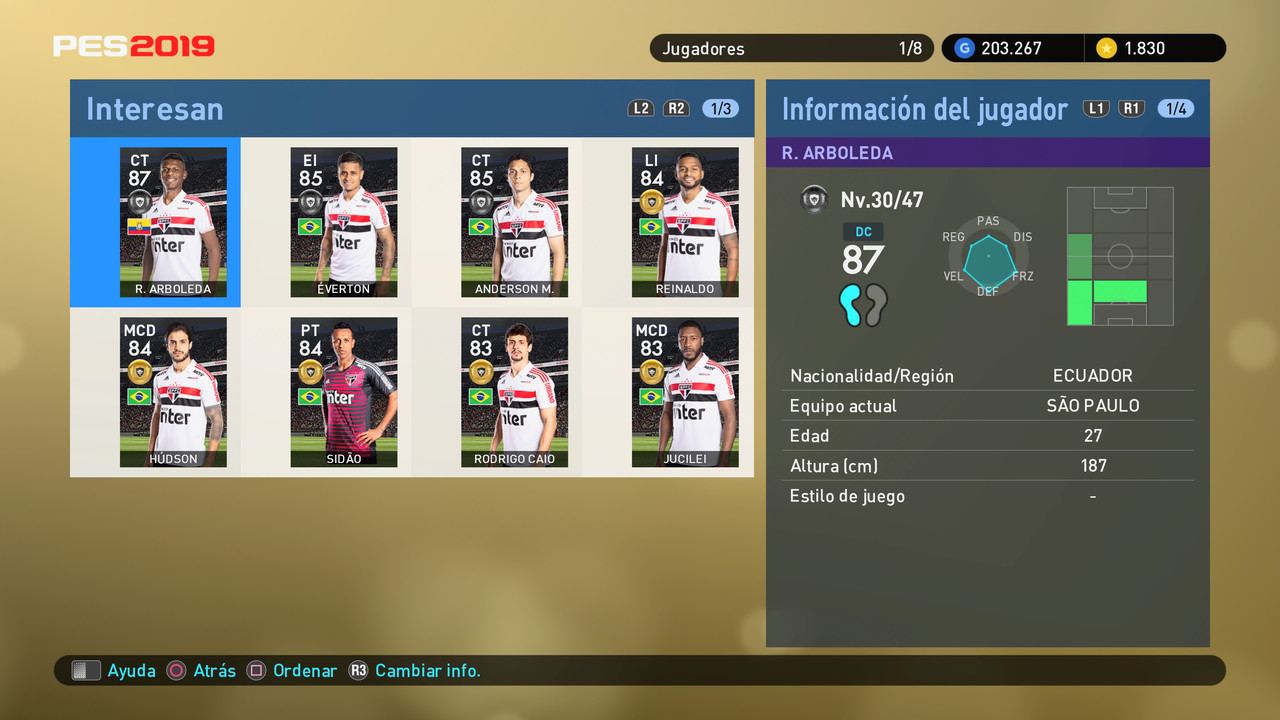This screenshot has height=720, width=1280.
Task: Click the Jugadores 1/8 counter bar
Action: 792,48
